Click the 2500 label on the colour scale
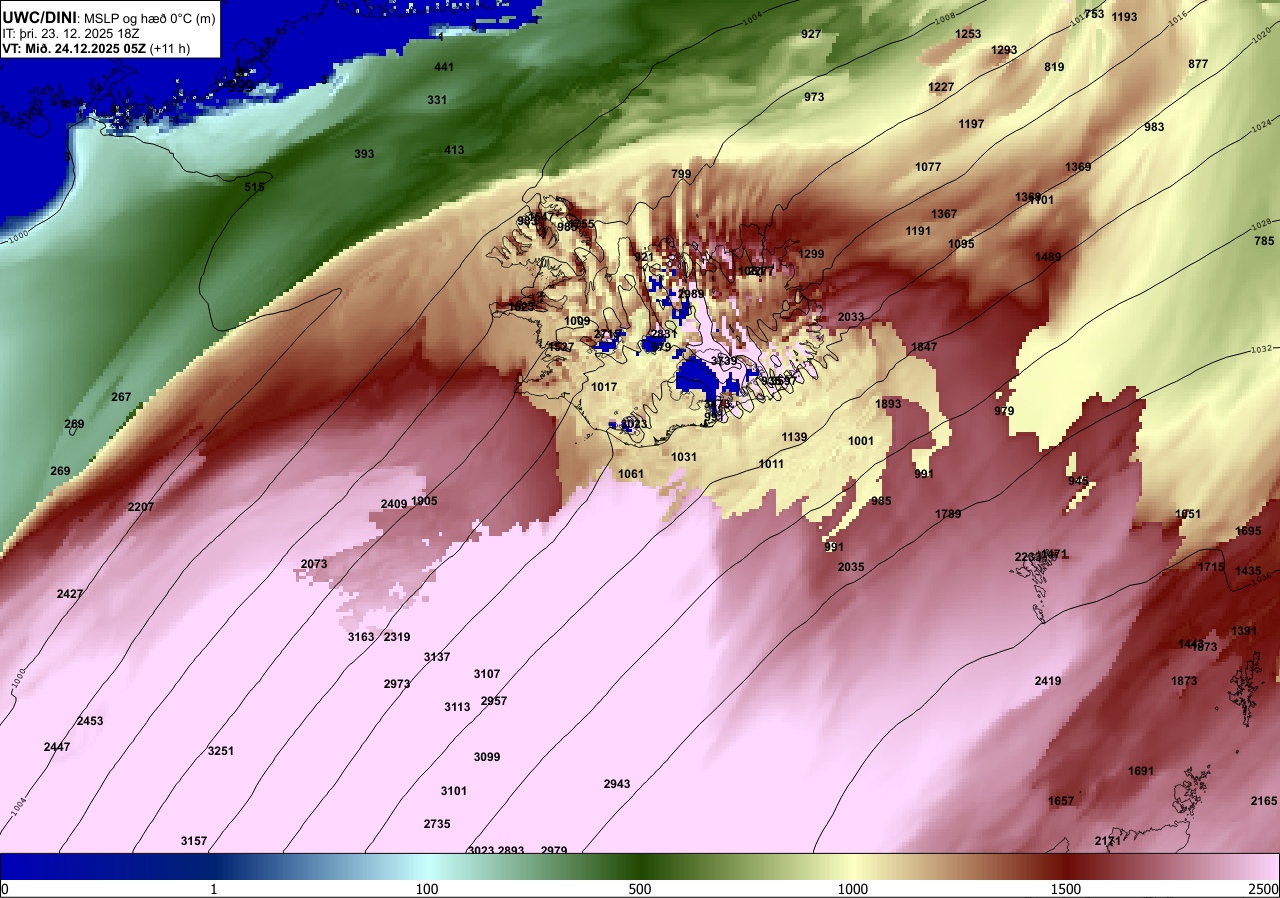Image resolution: width=1280 pixels, height=898 pixels. [x=1263, y=889]
